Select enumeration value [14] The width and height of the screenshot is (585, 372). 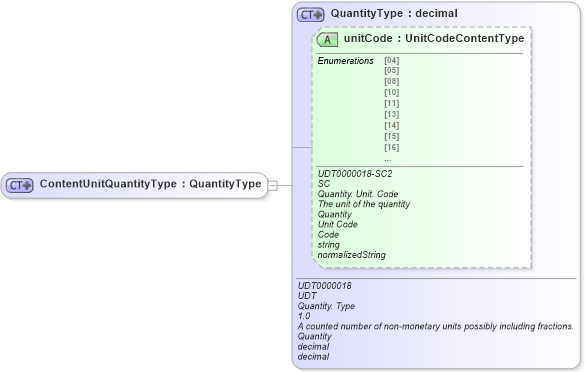392,125
